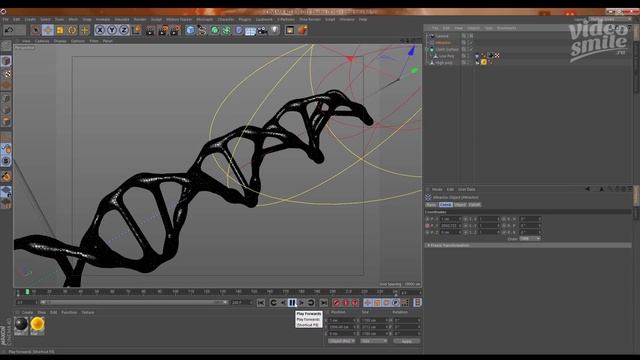Screen dimensions: 640x360
Task: Click the timeline preview range slider
Action: pos(134,302)
